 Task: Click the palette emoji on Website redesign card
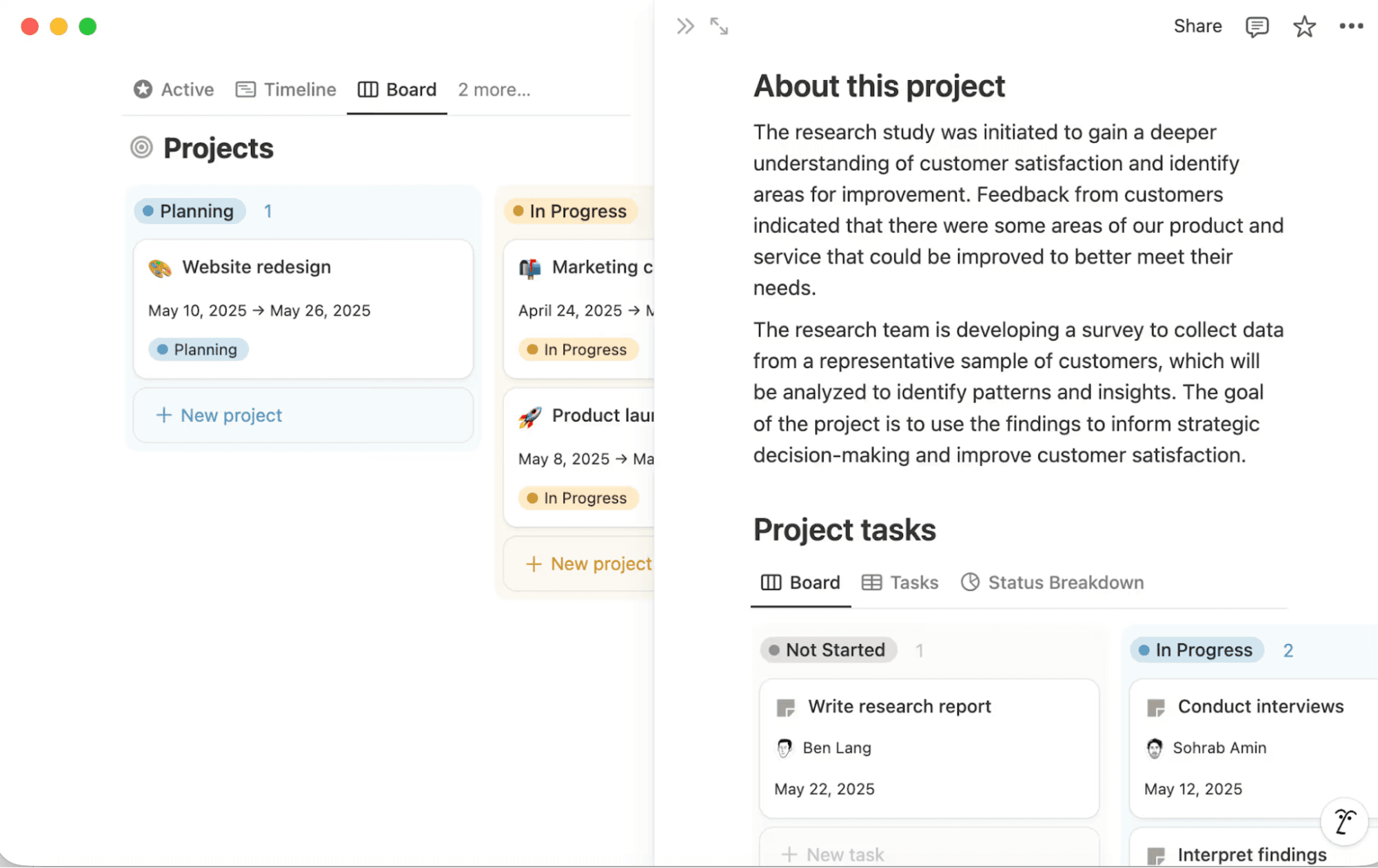tap(160, 267)
